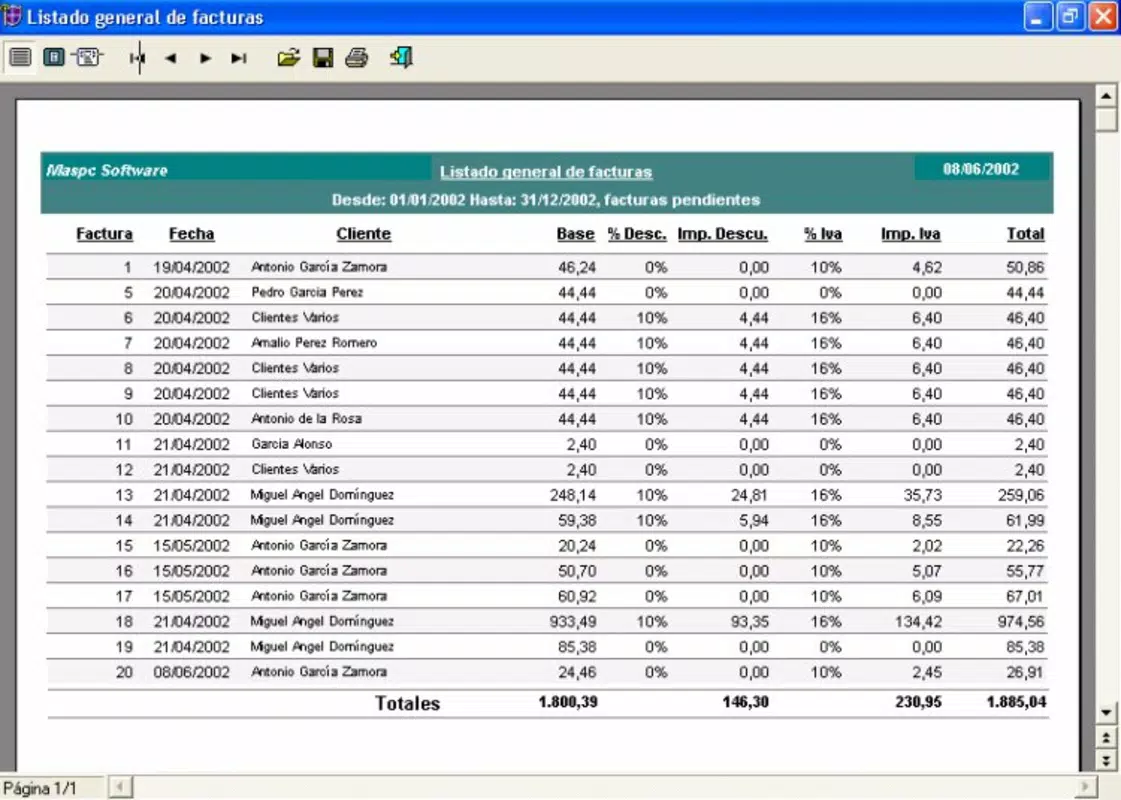1121x800 pixels.
Task: Click the vertical scrollbar up arrow
Action: coord(1106,95)
